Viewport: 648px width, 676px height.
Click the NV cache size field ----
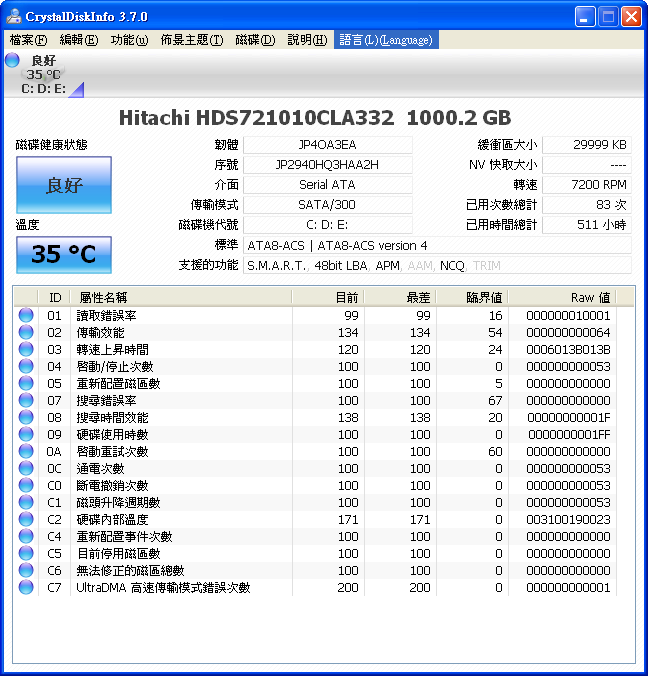pyautogui.click(x=587, y=165)
